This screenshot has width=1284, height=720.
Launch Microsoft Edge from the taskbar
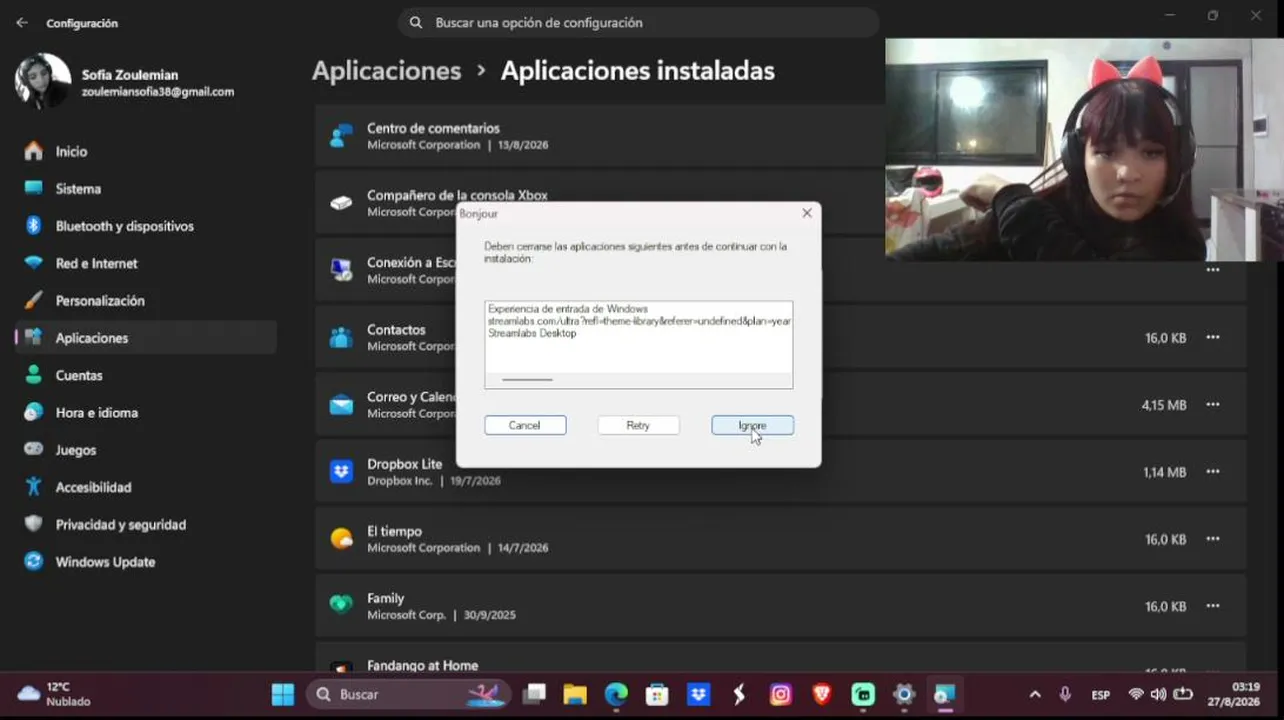(x=616, y=694)
